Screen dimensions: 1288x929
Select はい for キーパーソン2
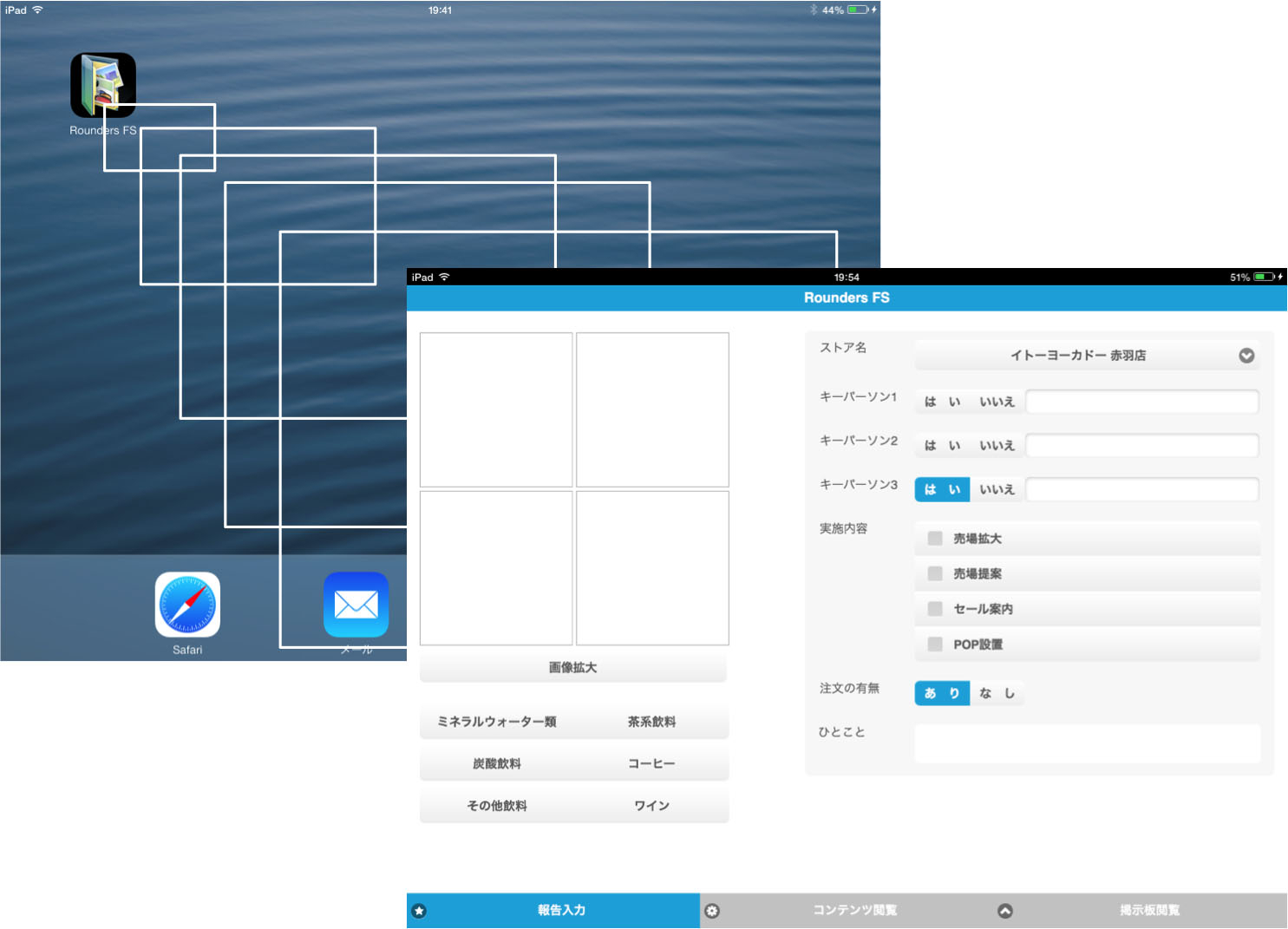(x=942, y=445)
